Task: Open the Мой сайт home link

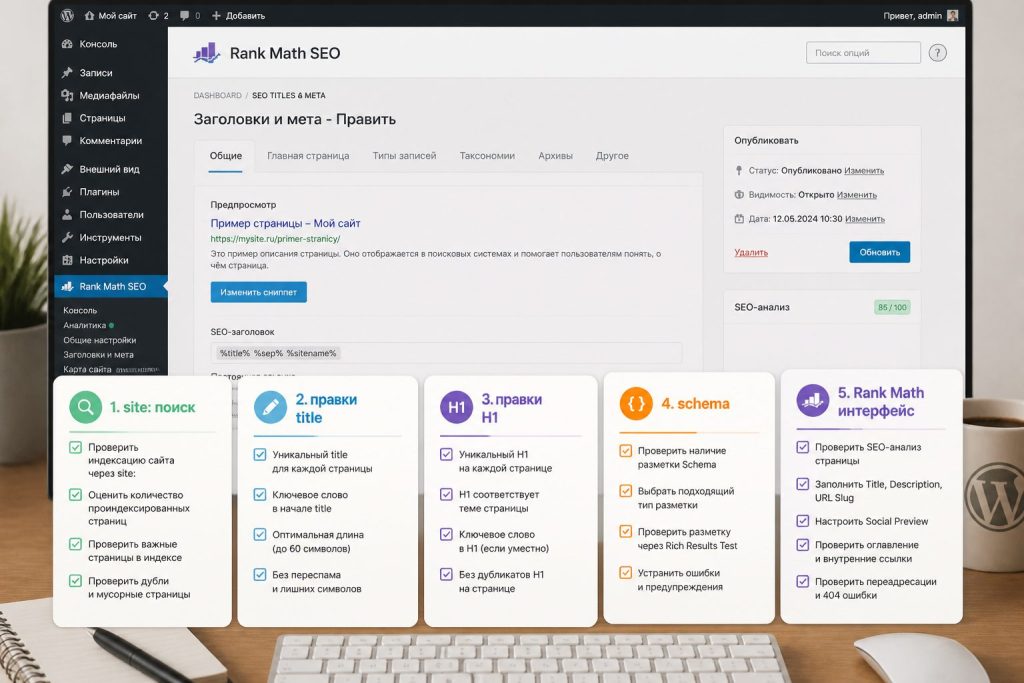Action: point(110,16)
